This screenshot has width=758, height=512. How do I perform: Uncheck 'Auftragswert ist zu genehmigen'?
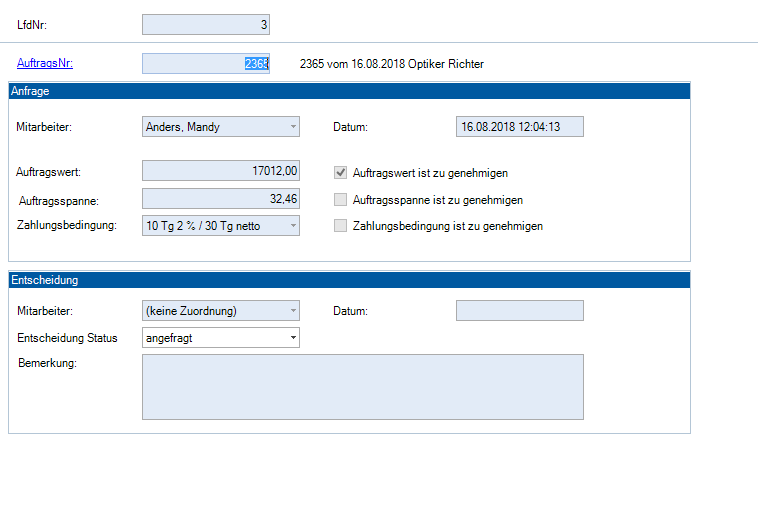342,173
